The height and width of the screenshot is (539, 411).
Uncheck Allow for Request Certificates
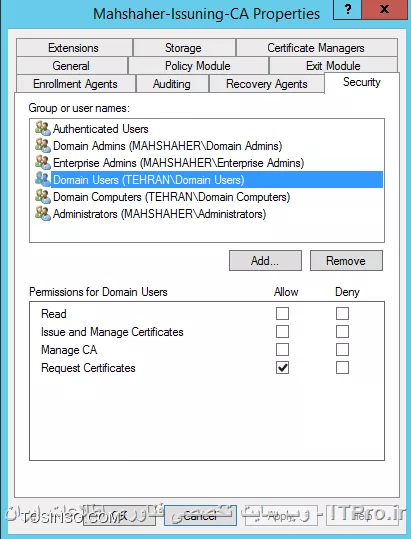[282, 368]
